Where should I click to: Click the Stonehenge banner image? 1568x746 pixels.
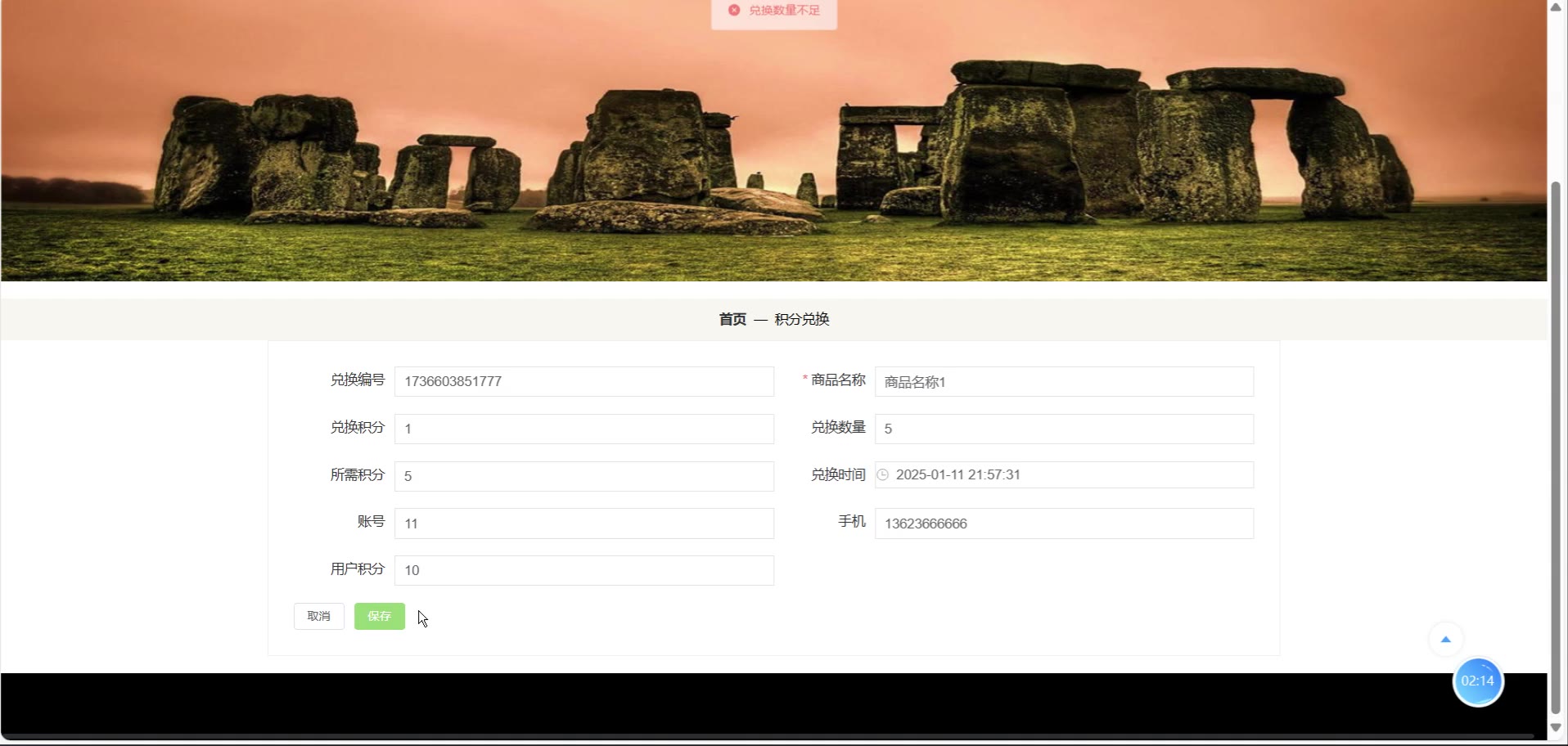click(x=773, y=141)
